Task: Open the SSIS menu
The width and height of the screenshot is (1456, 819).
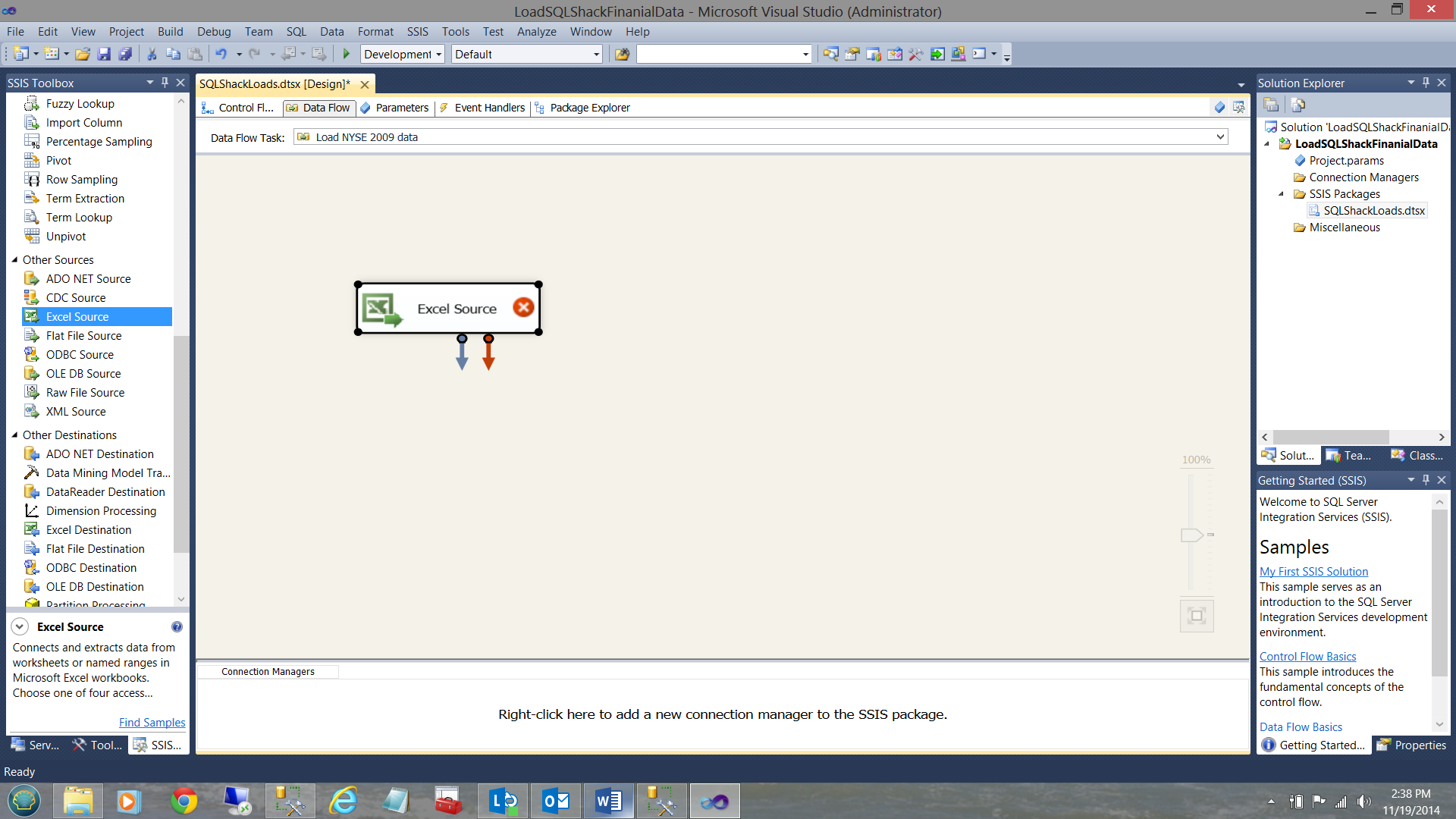Action: (417, 32)
